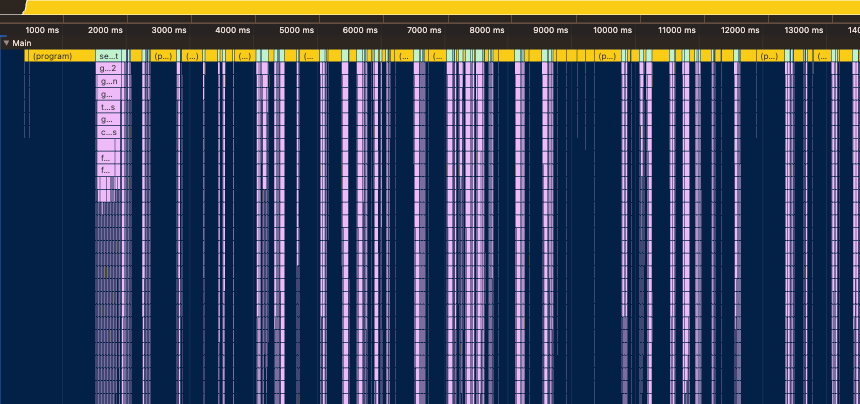Viewport: 860px width, 404px height.
Task: Click the 4000 ms ruler label
Action: [x=232, y=31]
